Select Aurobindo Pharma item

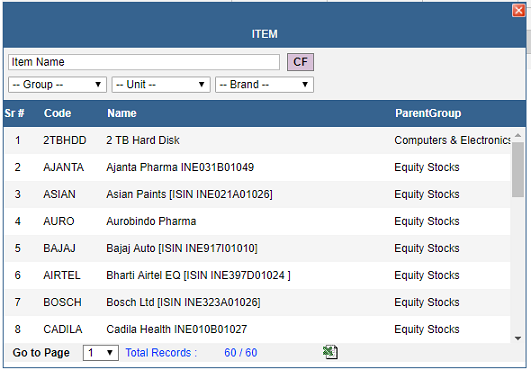151,221
